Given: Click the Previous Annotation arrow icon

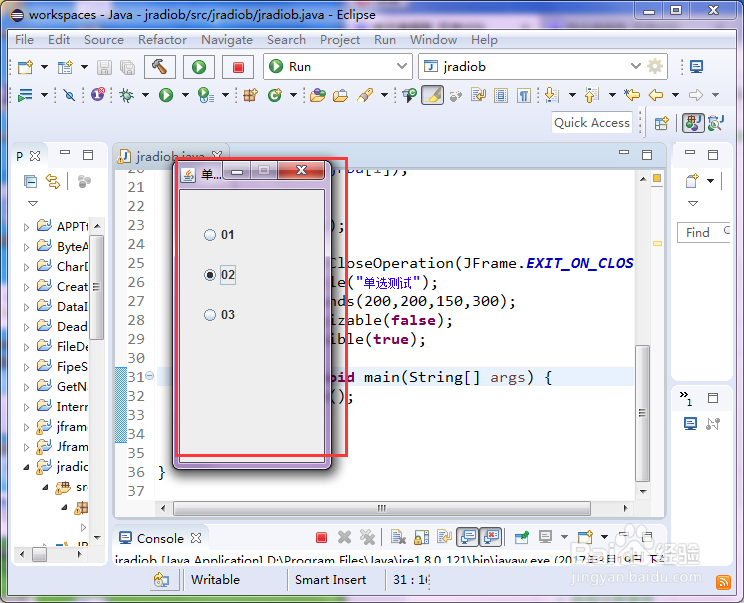Looking at the screenshot, I should 590,95.
